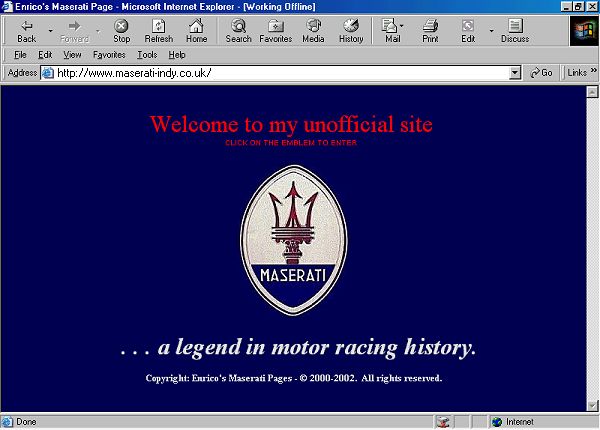This screenshot has height=430, width=600.
Task: Minimize the Internet Explorer window
Action: point(567,7)
